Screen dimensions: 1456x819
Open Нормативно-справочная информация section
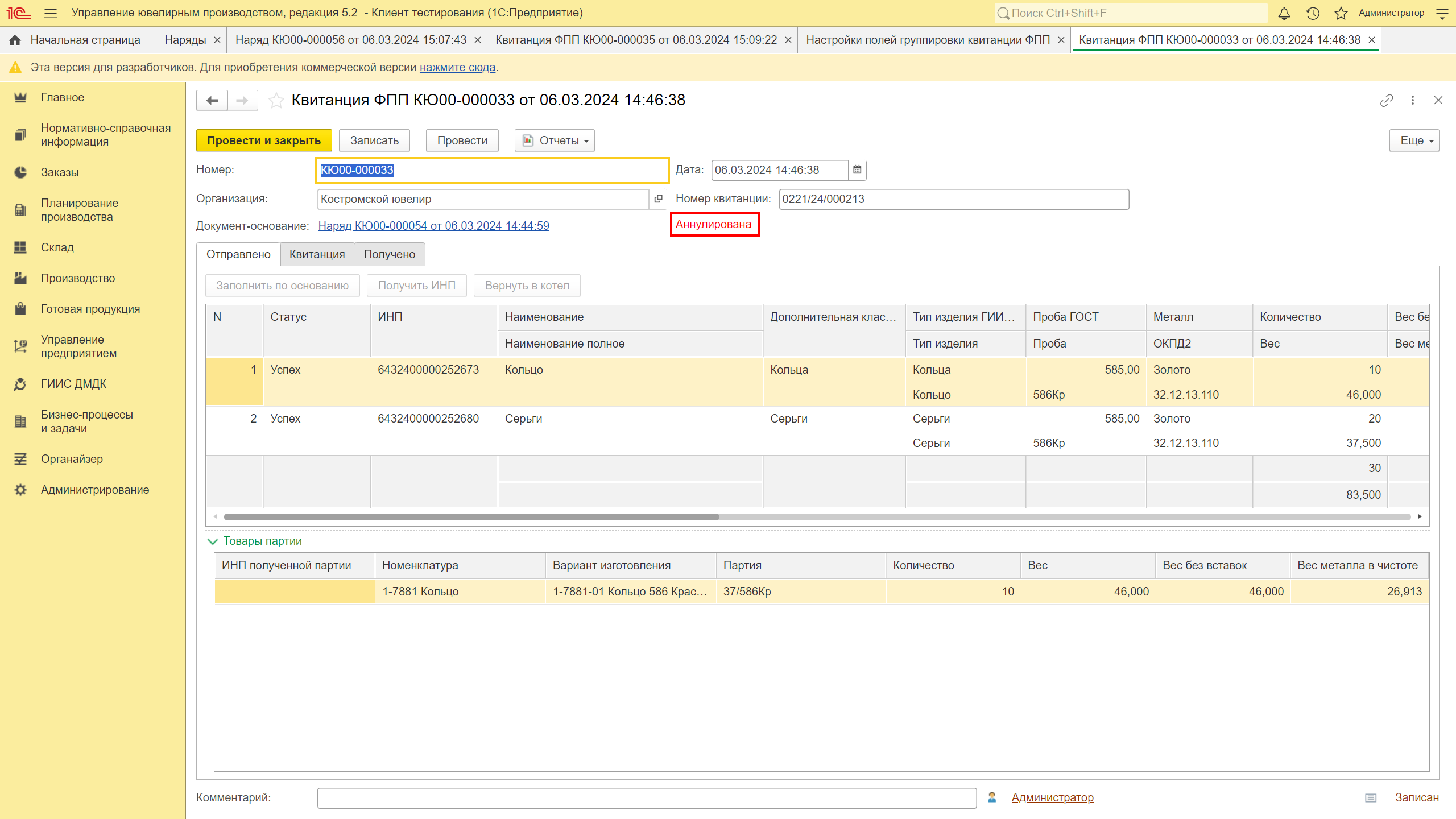[106, 135]
